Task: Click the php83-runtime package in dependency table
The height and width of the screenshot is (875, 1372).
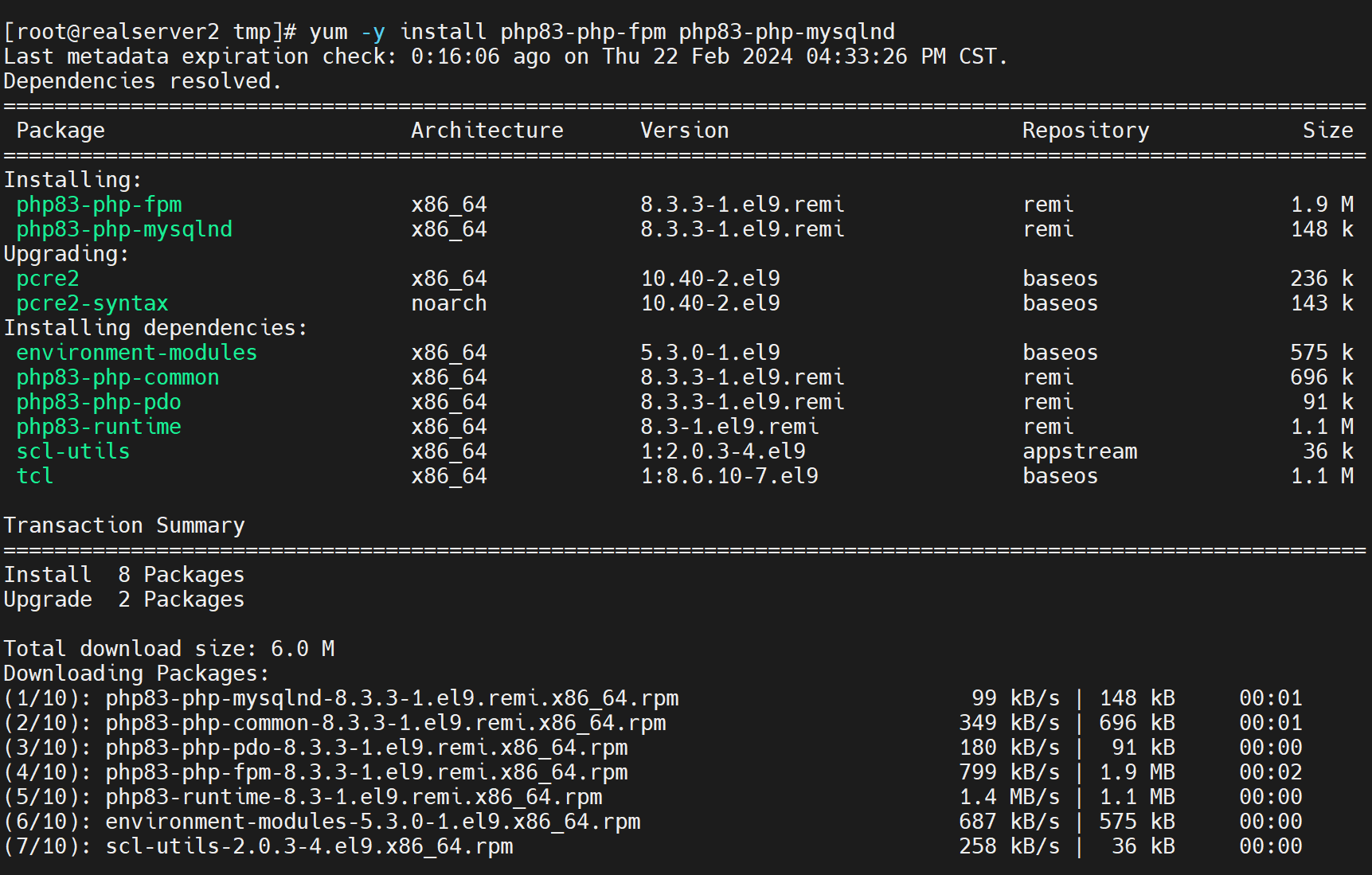Action: click(98, 427)
